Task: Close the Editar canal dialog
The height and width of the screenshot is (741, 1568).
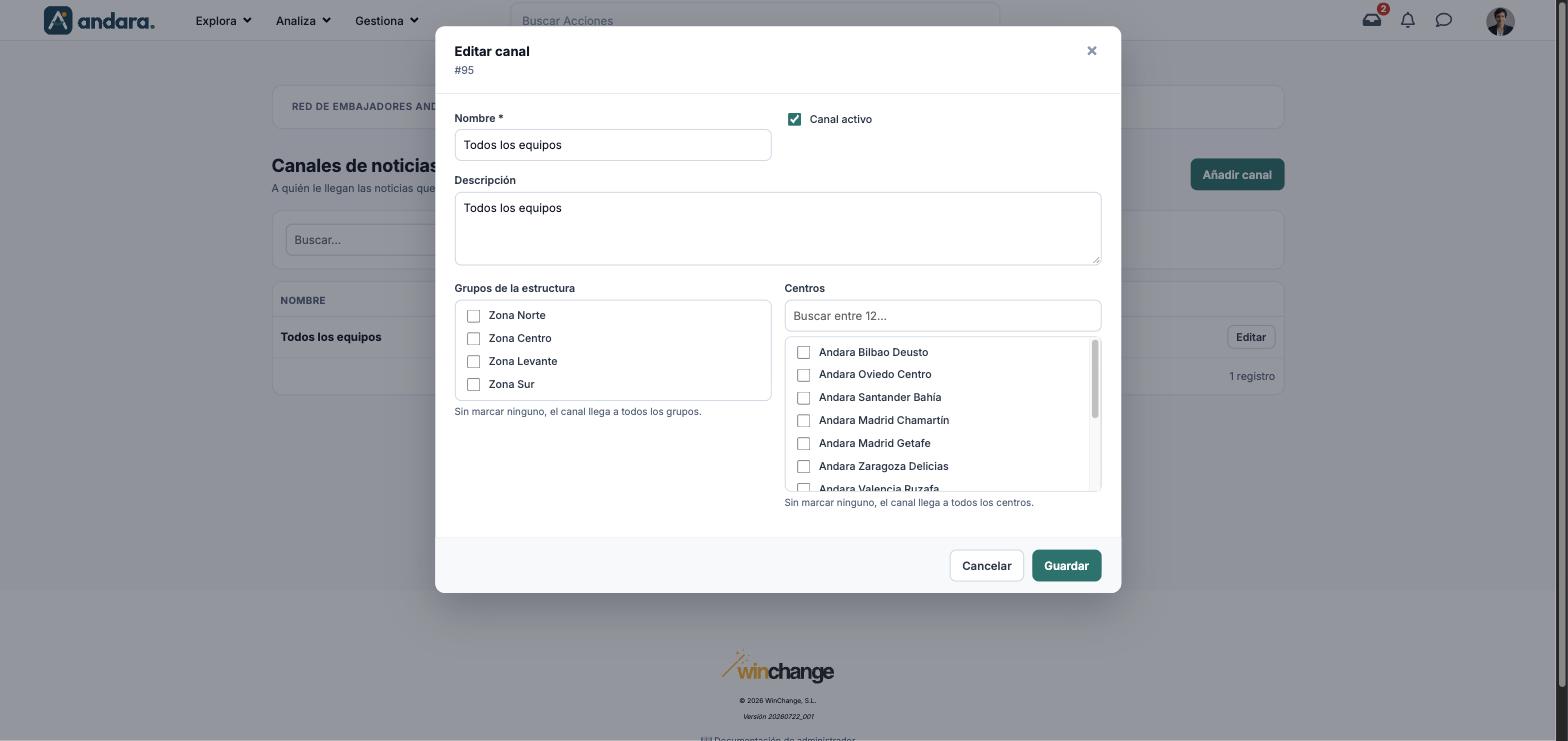Action: (x=1092, y=51)
